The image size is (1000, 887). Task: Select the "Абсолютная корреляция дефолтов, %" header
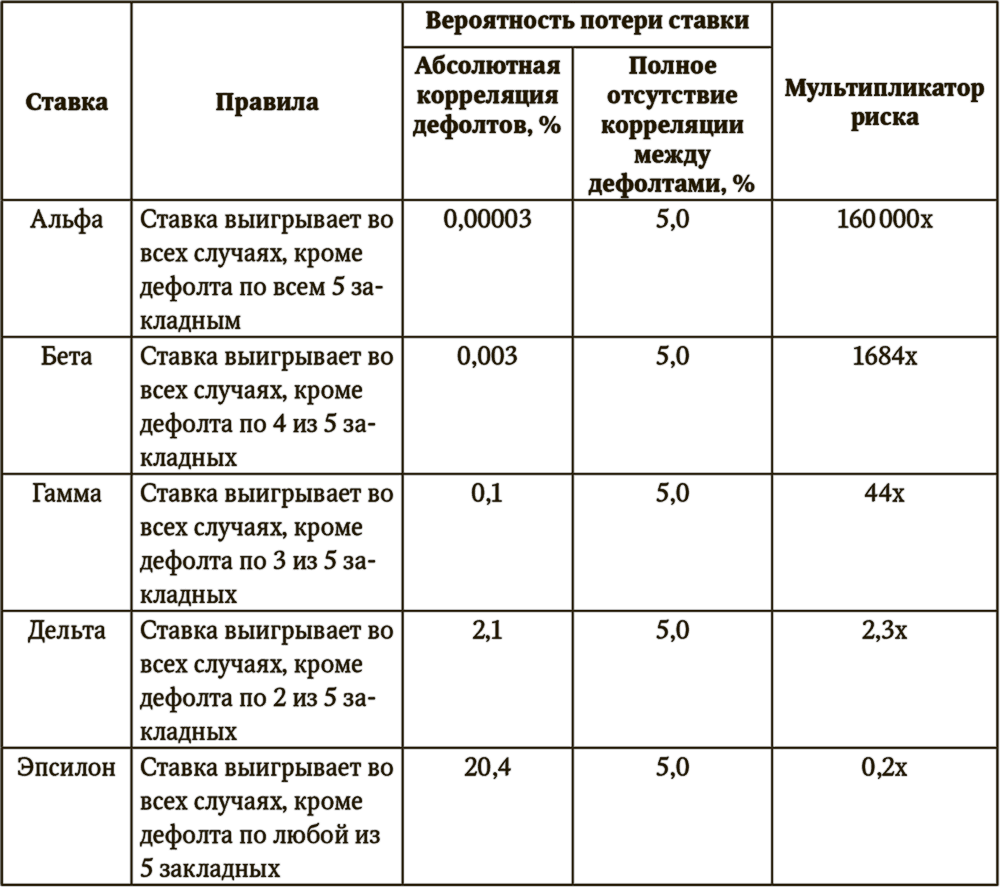pos(487,97)
